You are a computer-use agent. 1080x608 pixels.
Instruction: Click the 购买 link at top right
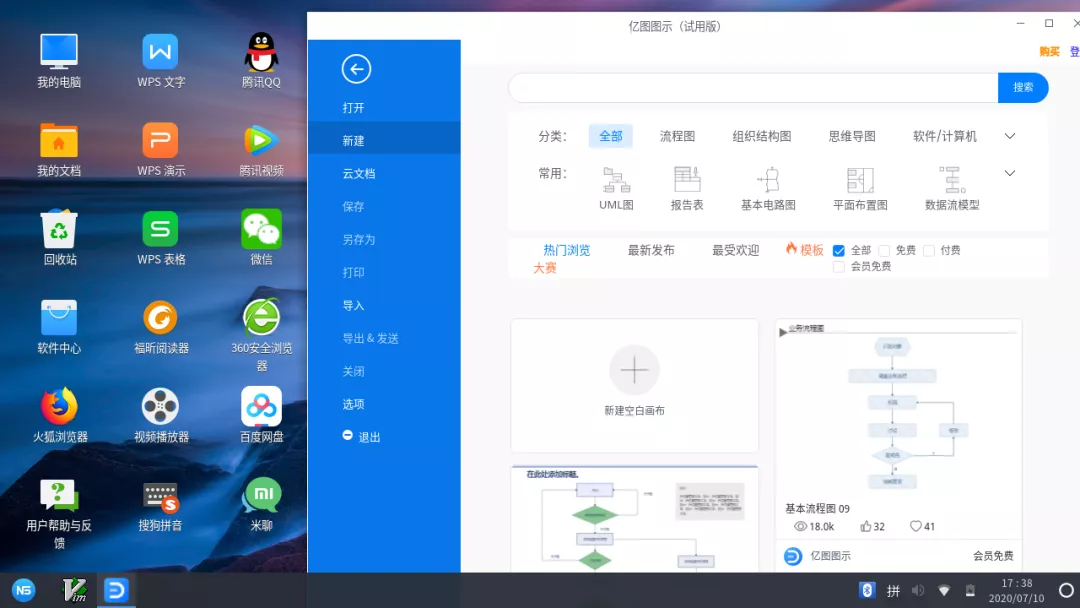pos(1049,52)
